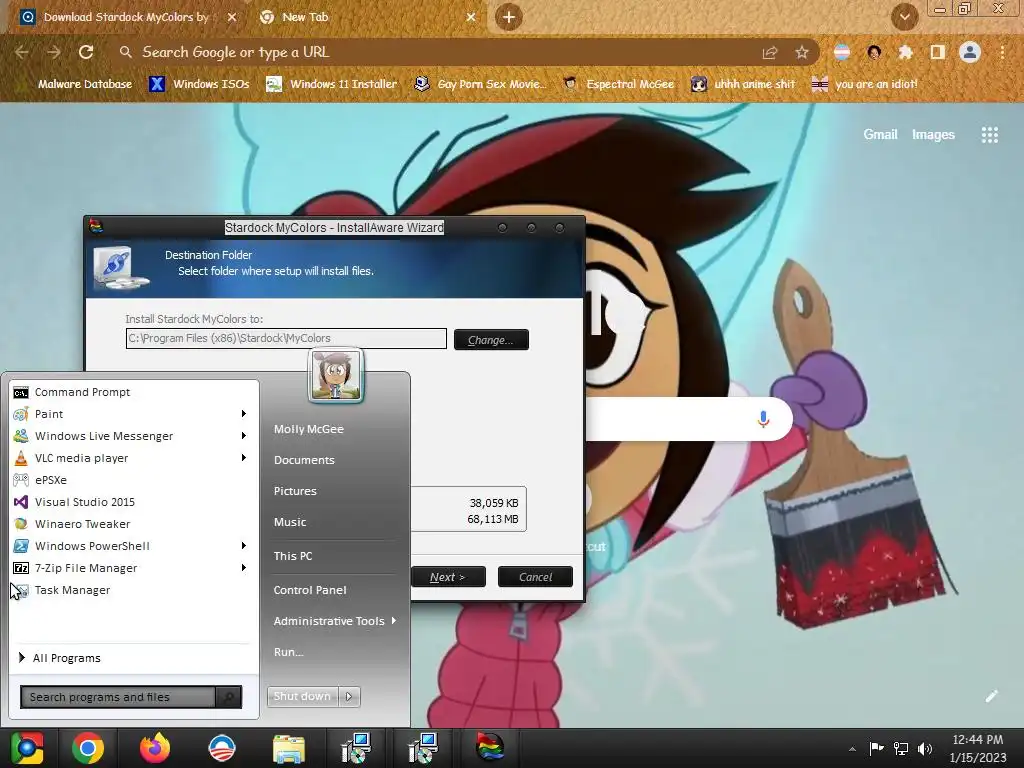
Task: Open Windows 11 Installer bookmark
Action: click(x=332, y=84)
